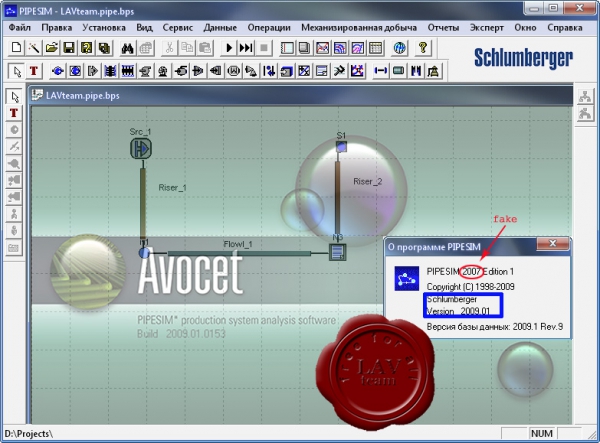Select the red T tool in left sidebar

(x=14, y=113)
